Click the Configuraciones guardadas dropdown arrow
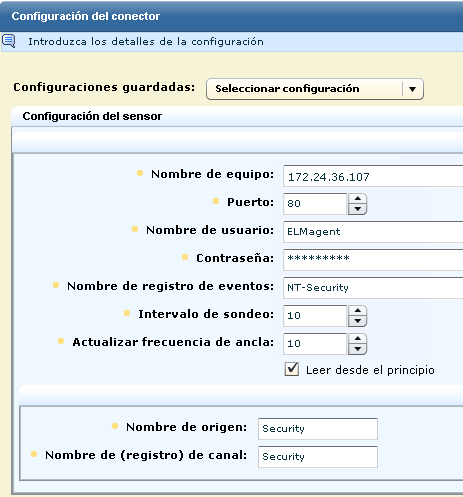Viewport: 463px width, 497px height. 412,89
